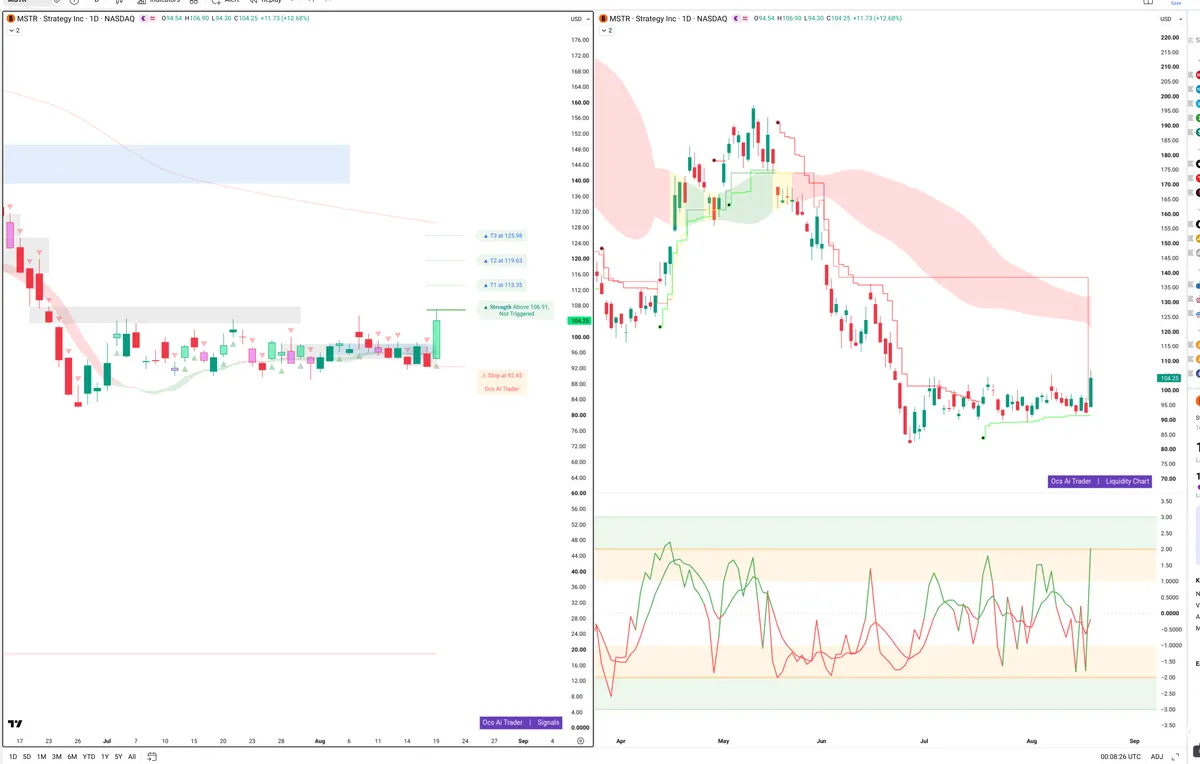Toggle ADJ adjusted-price mode
This screenshot has width=1200, height=764.
tap(1157, 757)
